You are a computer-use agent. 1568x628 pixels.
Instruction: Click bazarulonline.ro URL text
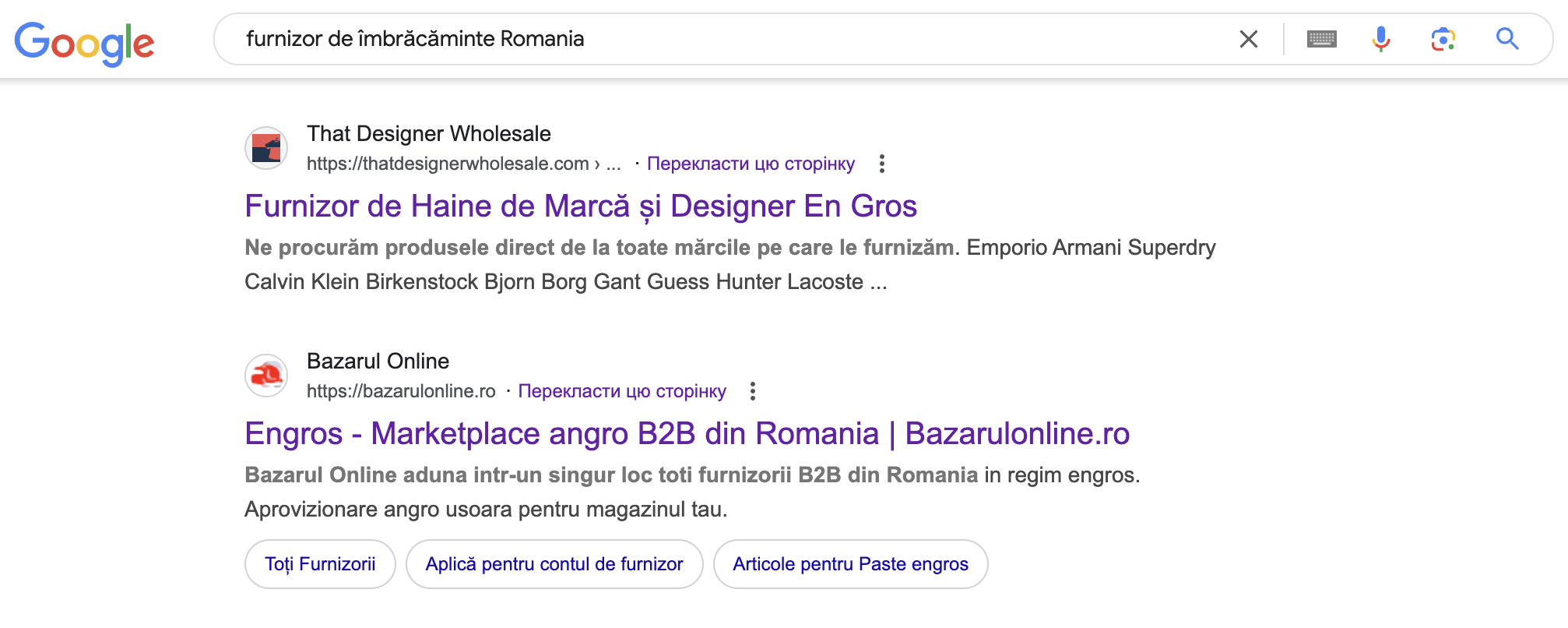[401, 391]
